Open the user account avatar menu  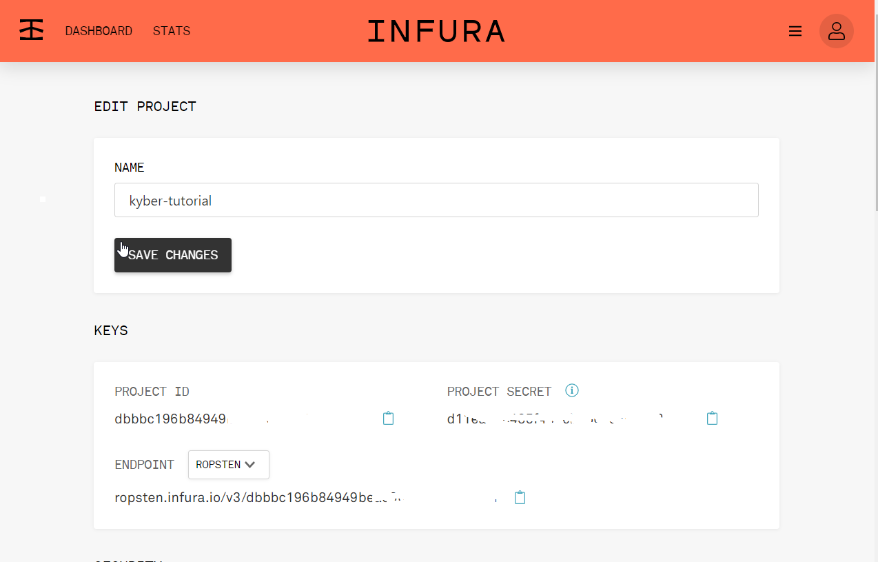tap(836, 31)
